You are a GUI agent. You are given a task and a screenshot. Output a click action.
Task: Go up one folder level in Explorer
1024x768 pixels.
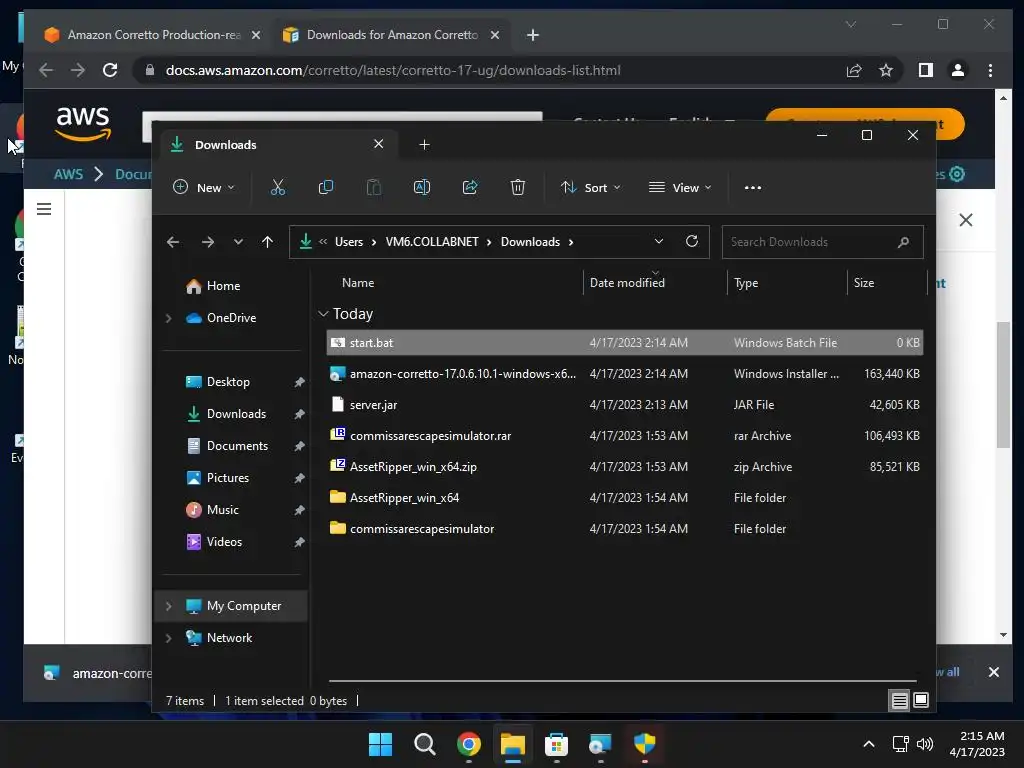click(267, 242)
